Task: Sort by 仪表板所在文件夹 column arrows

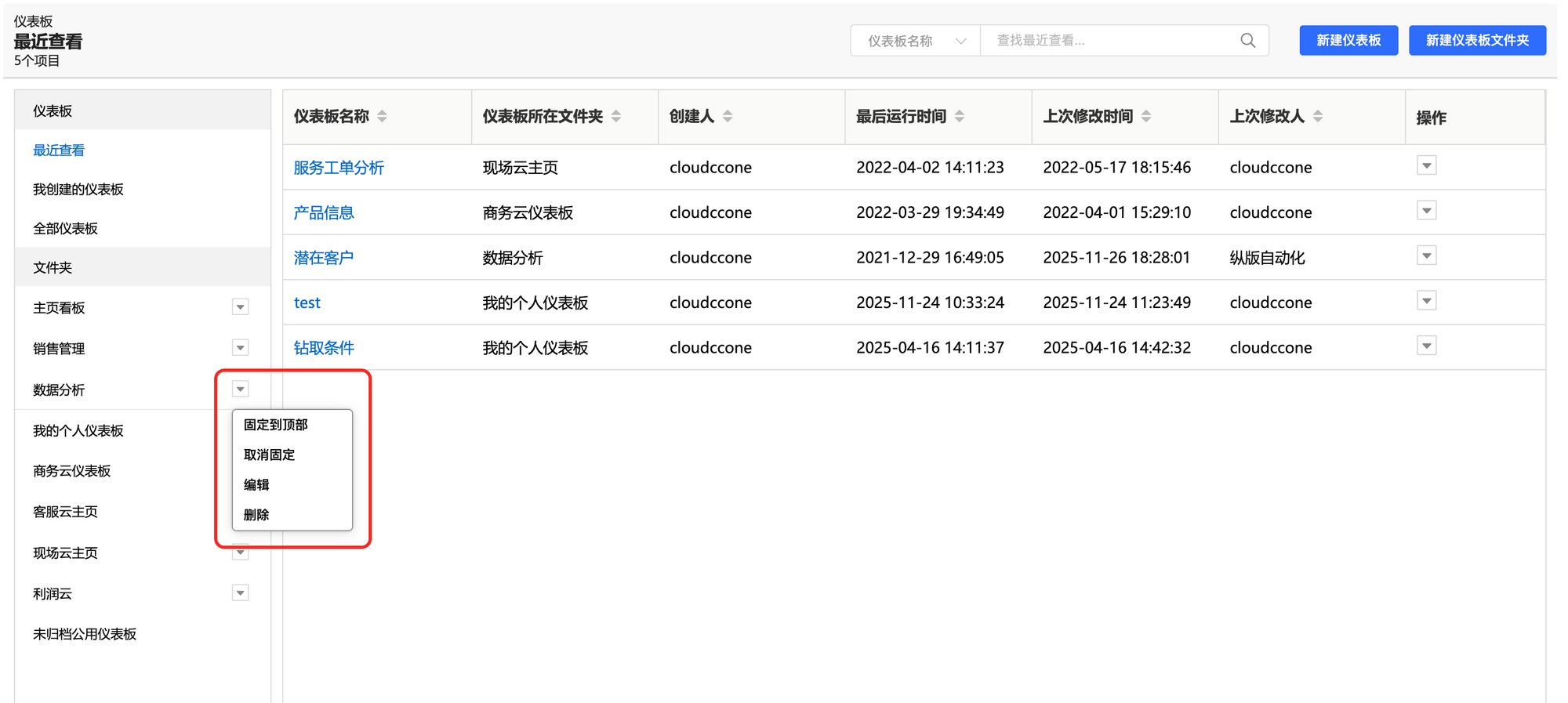Action: point(616,117)
